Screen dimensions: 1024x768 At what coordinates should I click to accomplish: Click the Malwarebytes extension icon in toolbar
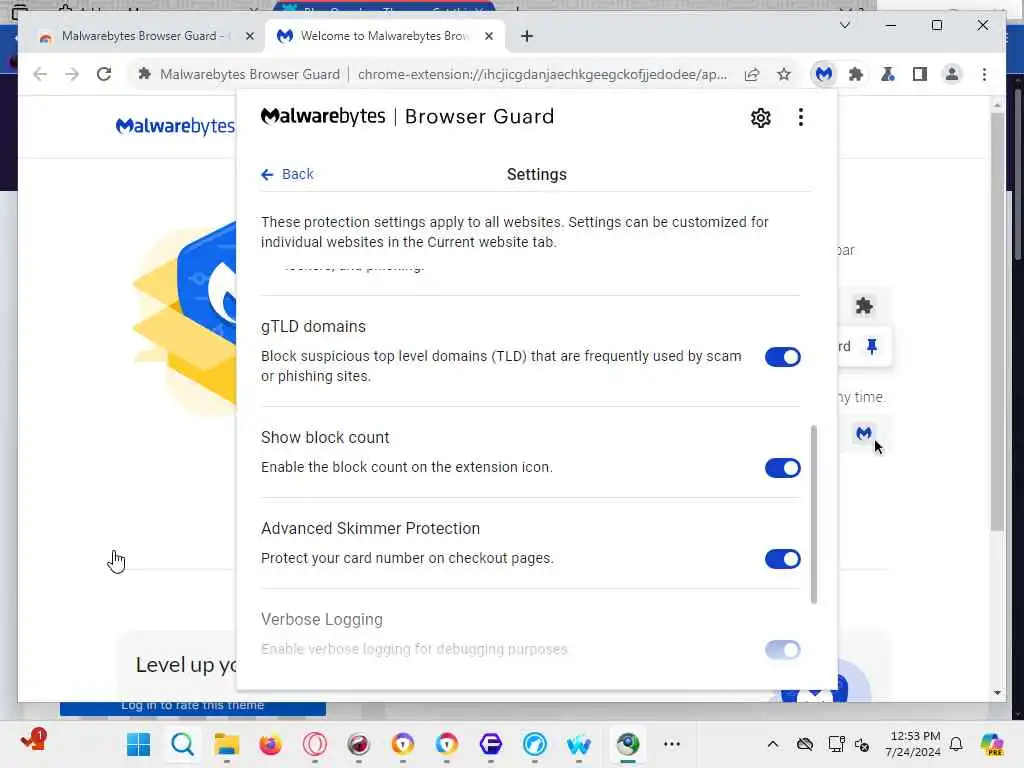pos(824,74)
